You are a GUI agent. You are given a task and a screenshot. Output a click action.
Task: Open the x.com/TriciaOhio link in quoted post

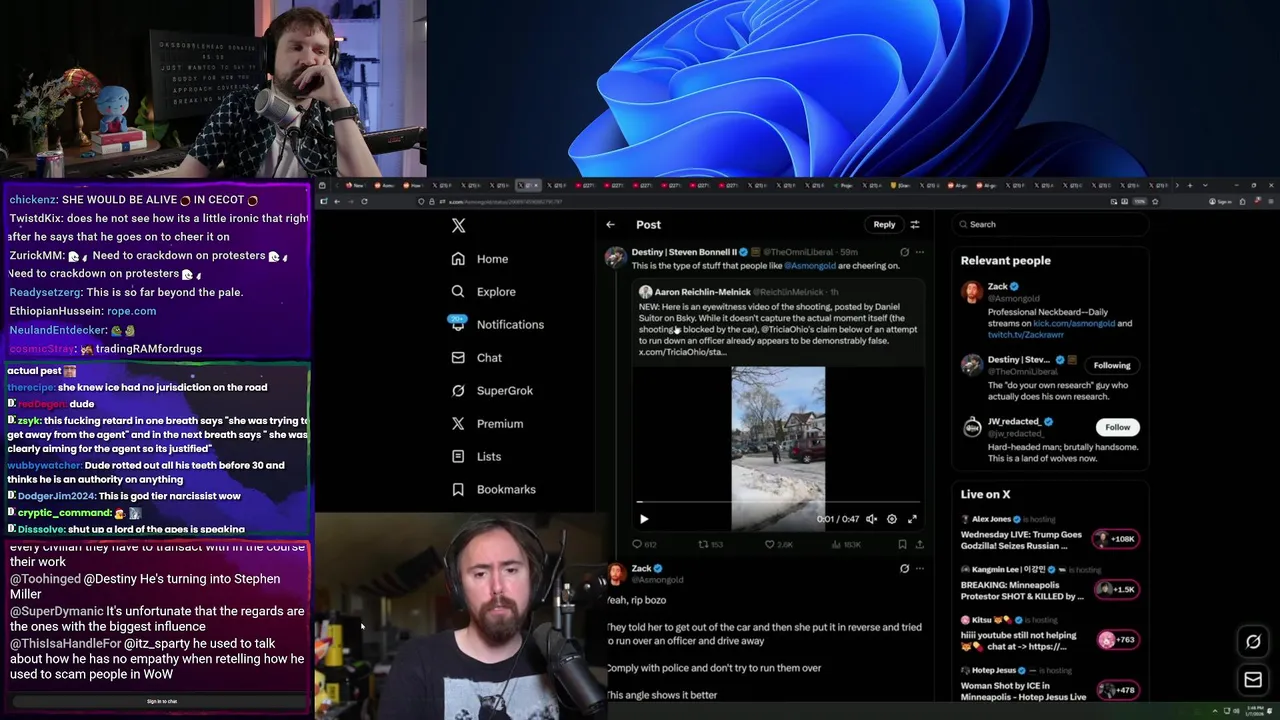point(682,352)
